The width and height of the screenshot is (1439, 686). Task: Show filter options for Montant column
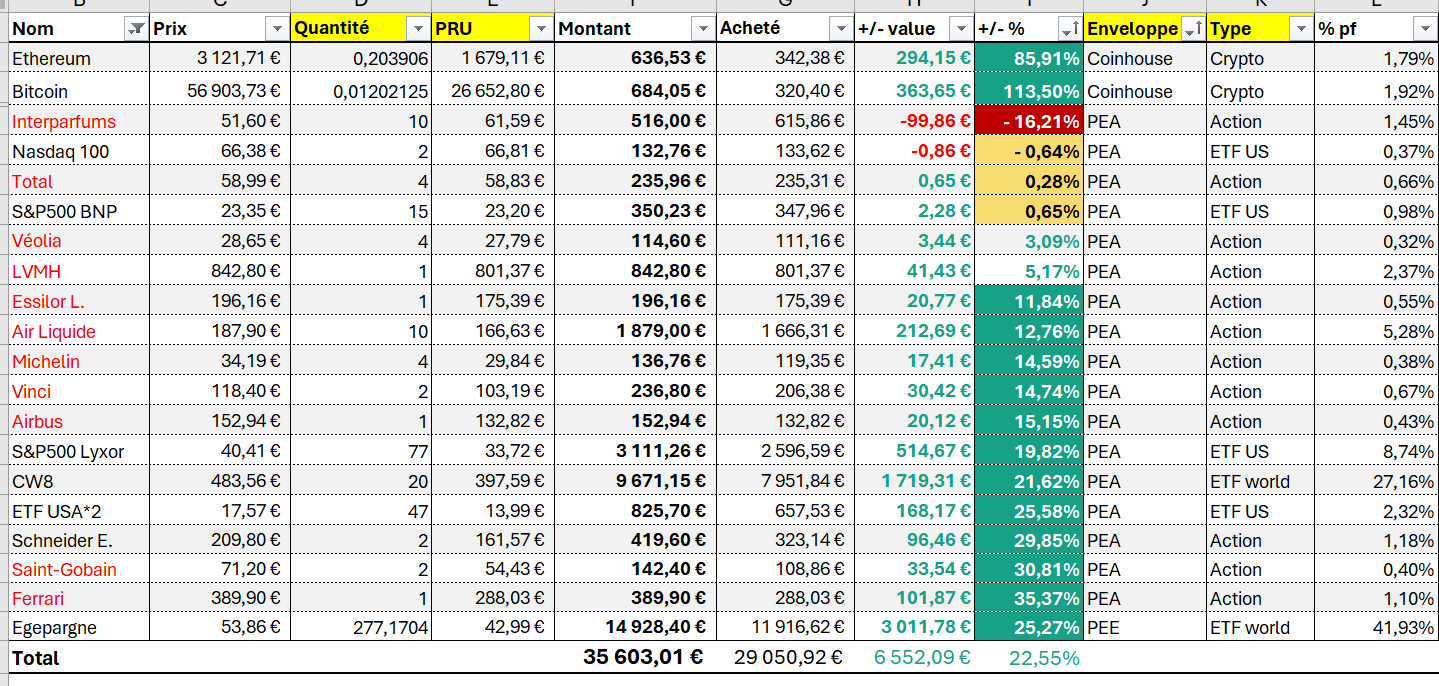(x=704, y=29)
